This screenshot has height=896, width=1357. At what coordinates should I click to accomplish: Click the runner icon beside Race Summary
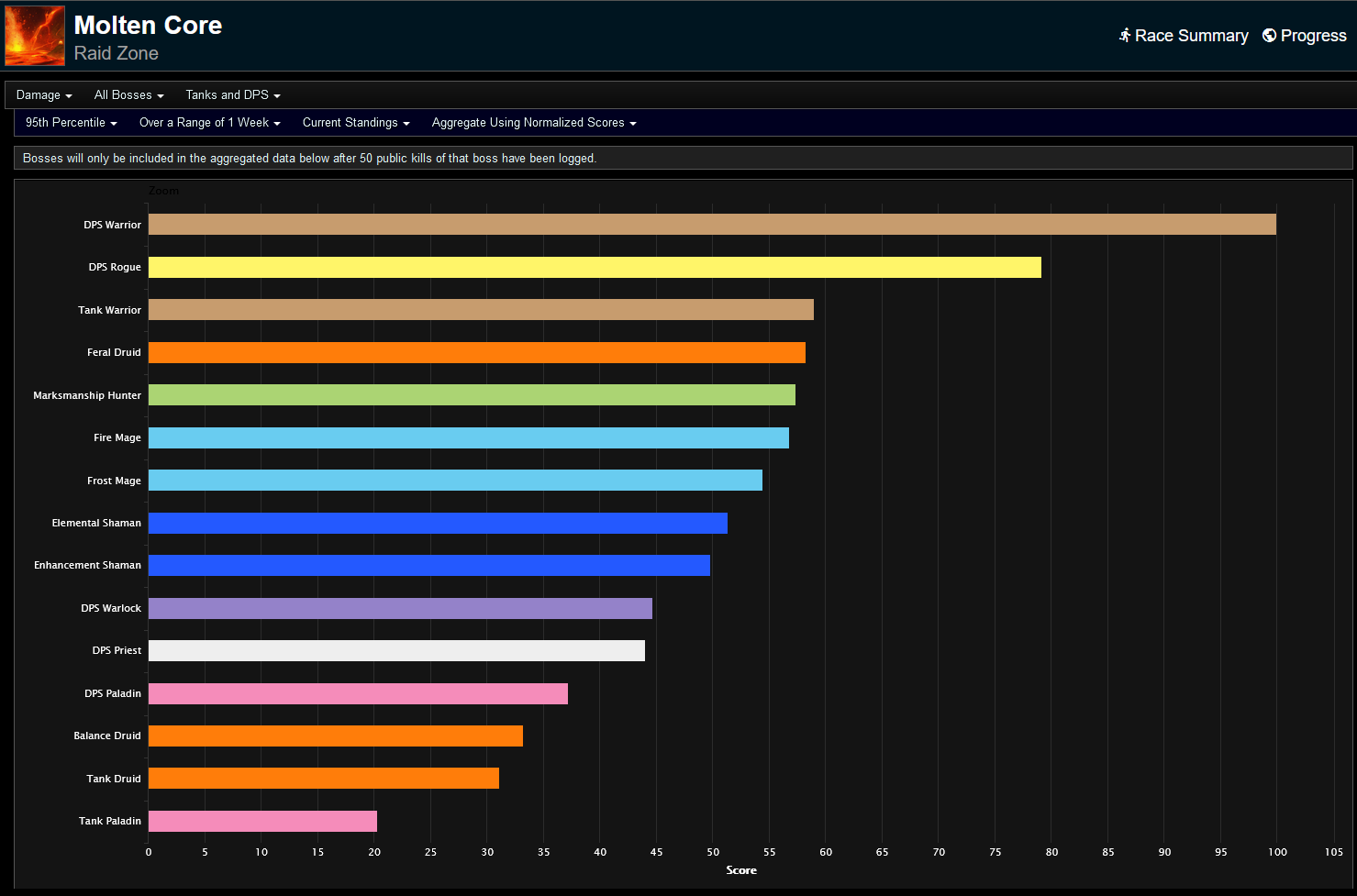pos(1125,36)
